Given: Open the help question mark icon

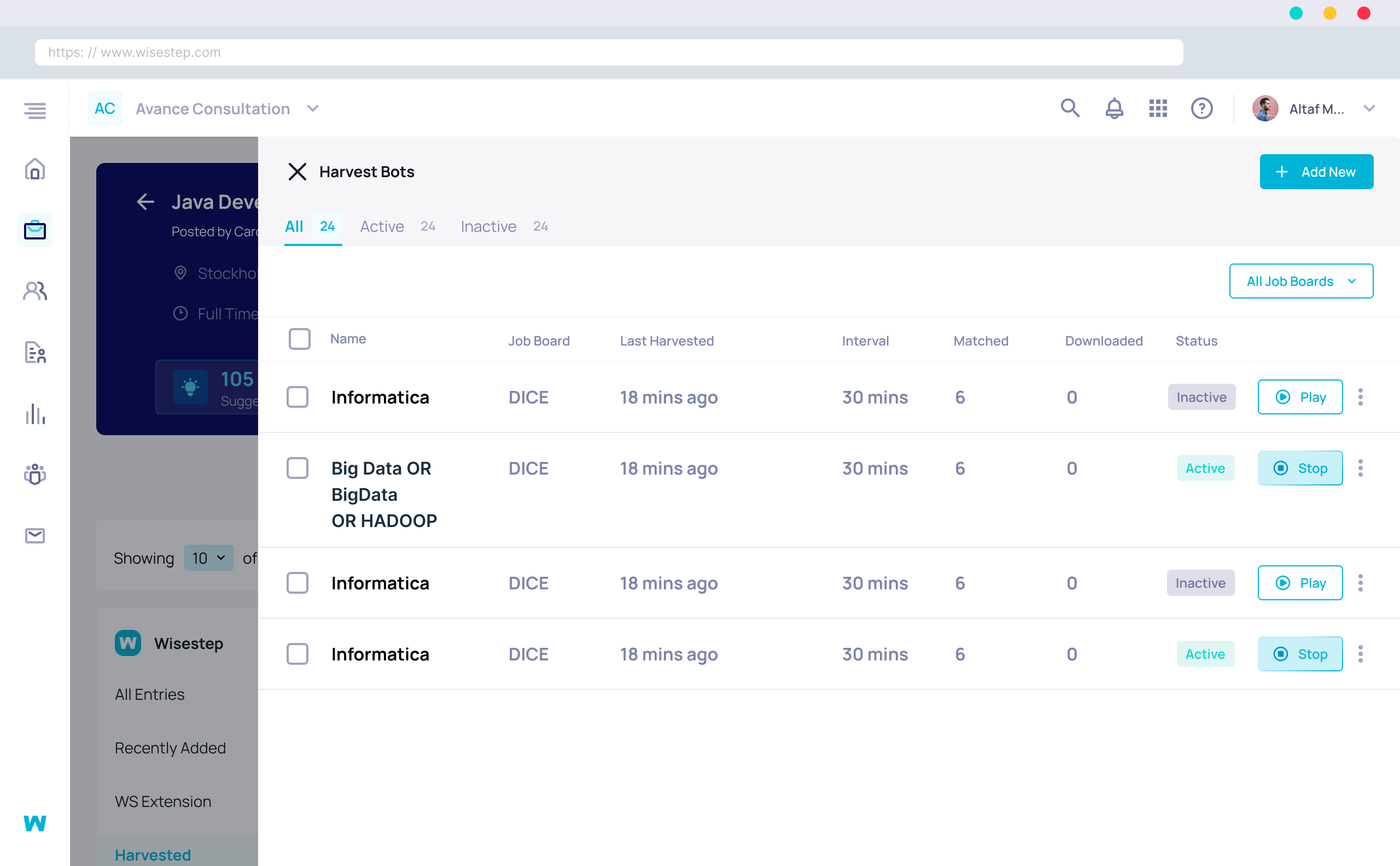Looking at the screenshot, I should click(x=1202, y=108).
